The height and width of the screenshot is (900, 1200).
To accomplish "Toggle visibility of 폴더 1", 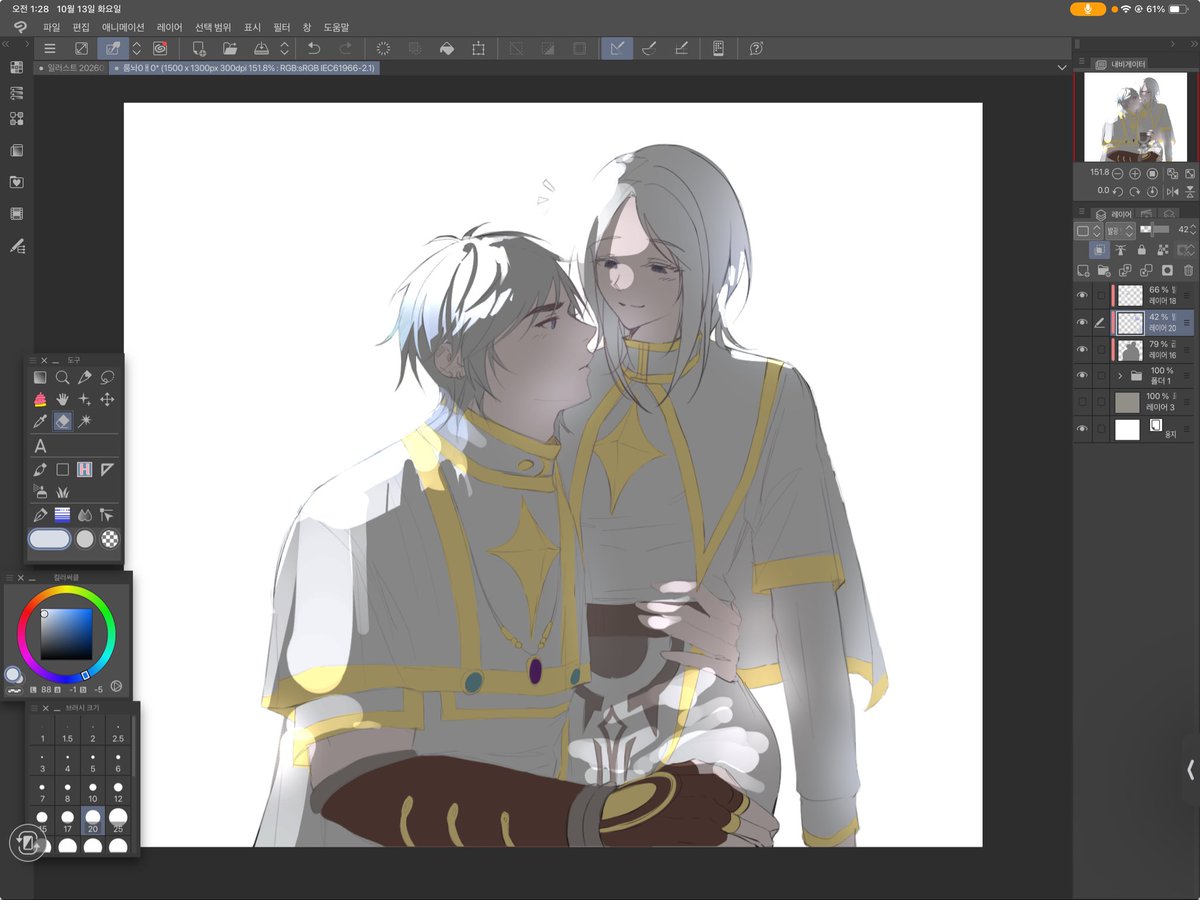I will click(1082, 376).
